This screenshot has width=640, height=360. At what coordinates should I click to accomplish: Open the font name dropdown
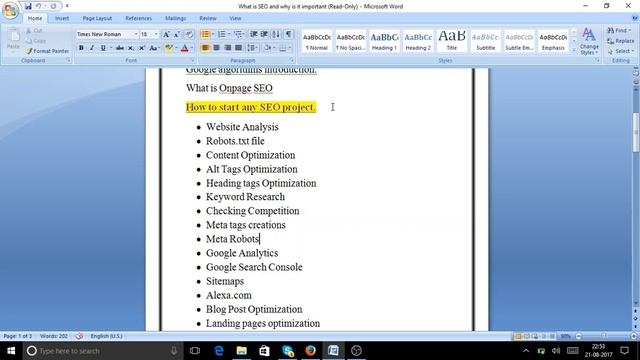point(136,35)
